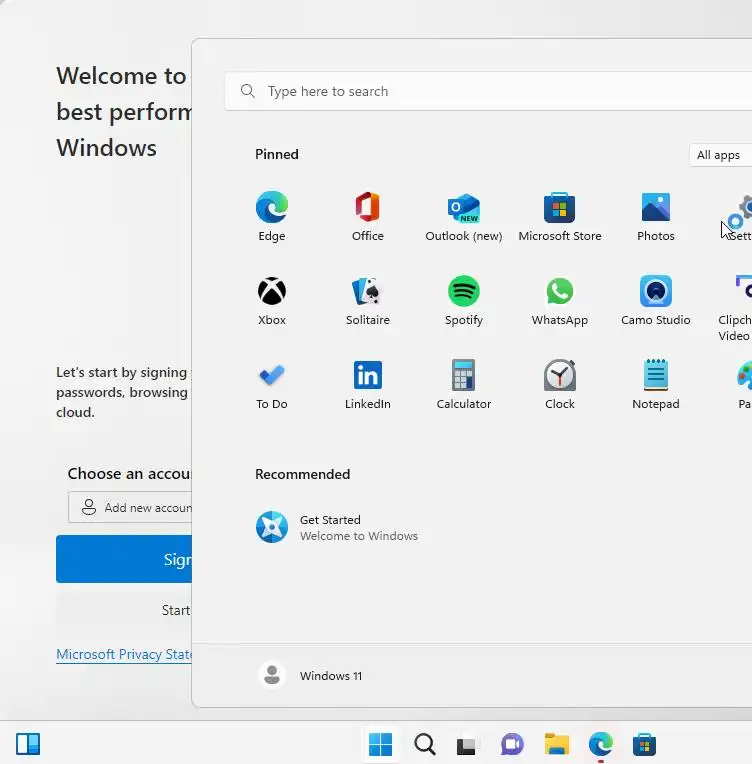Open Clipchamp Video editor app

coord(737,308)
